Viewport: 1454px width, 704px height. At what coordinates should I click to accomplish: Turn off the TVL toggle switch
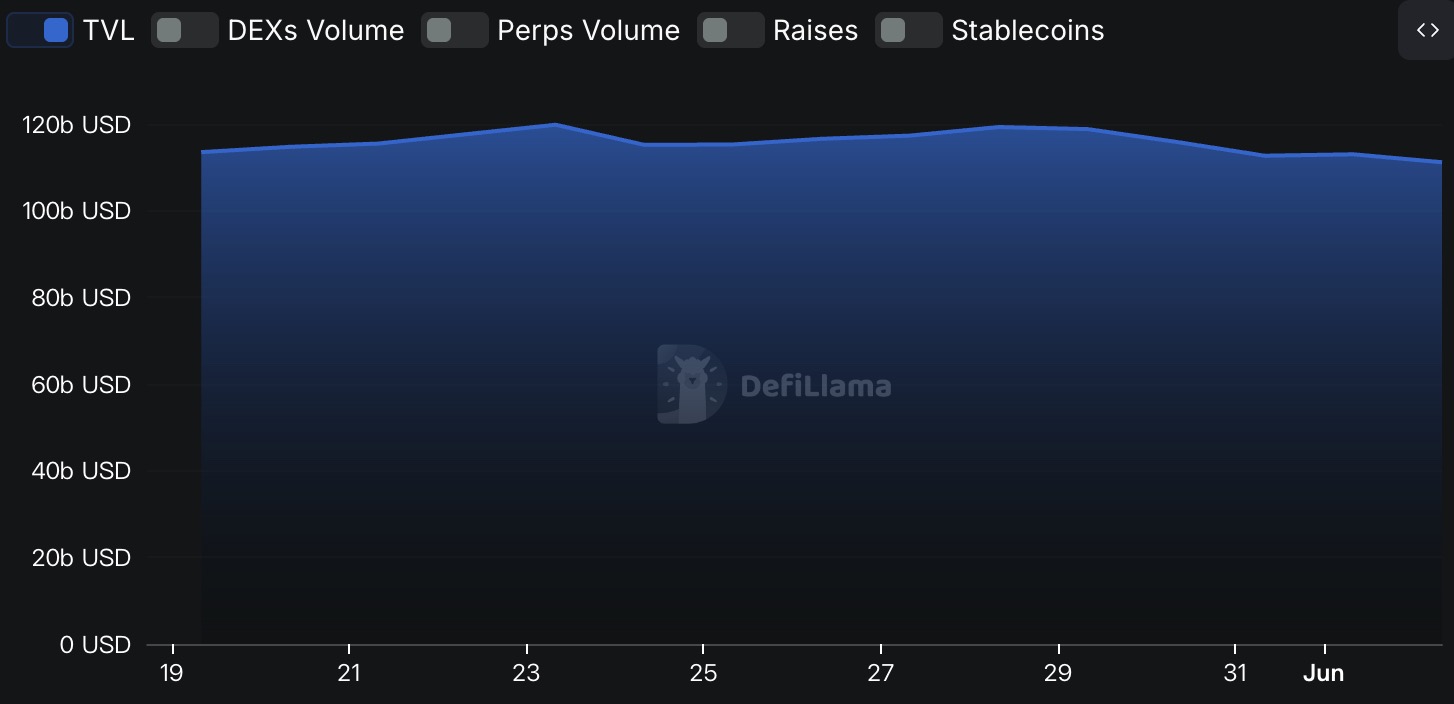[40, 30]
